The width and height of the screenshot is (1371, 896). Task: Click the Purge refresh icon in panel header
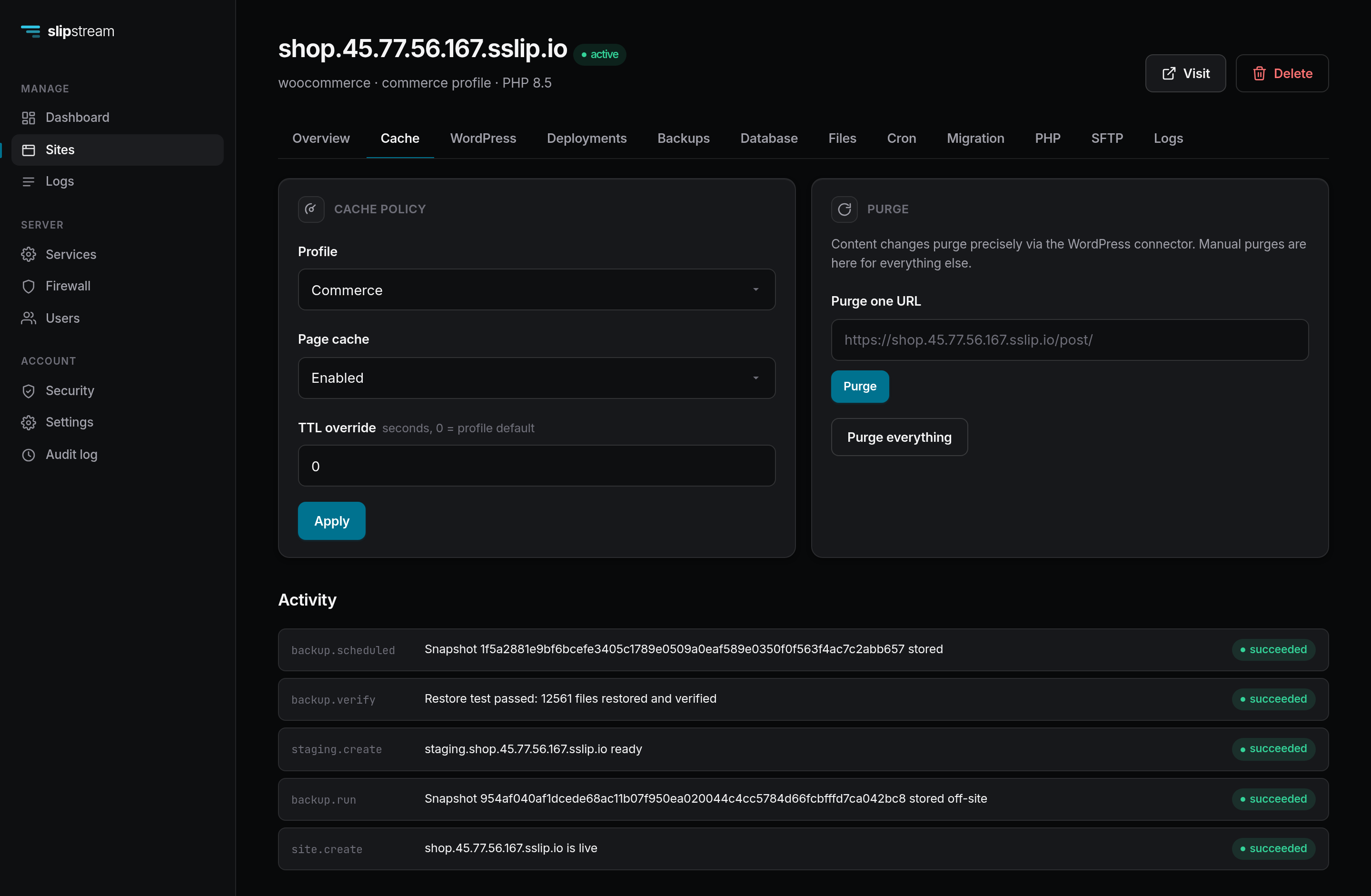coord(844,209)
